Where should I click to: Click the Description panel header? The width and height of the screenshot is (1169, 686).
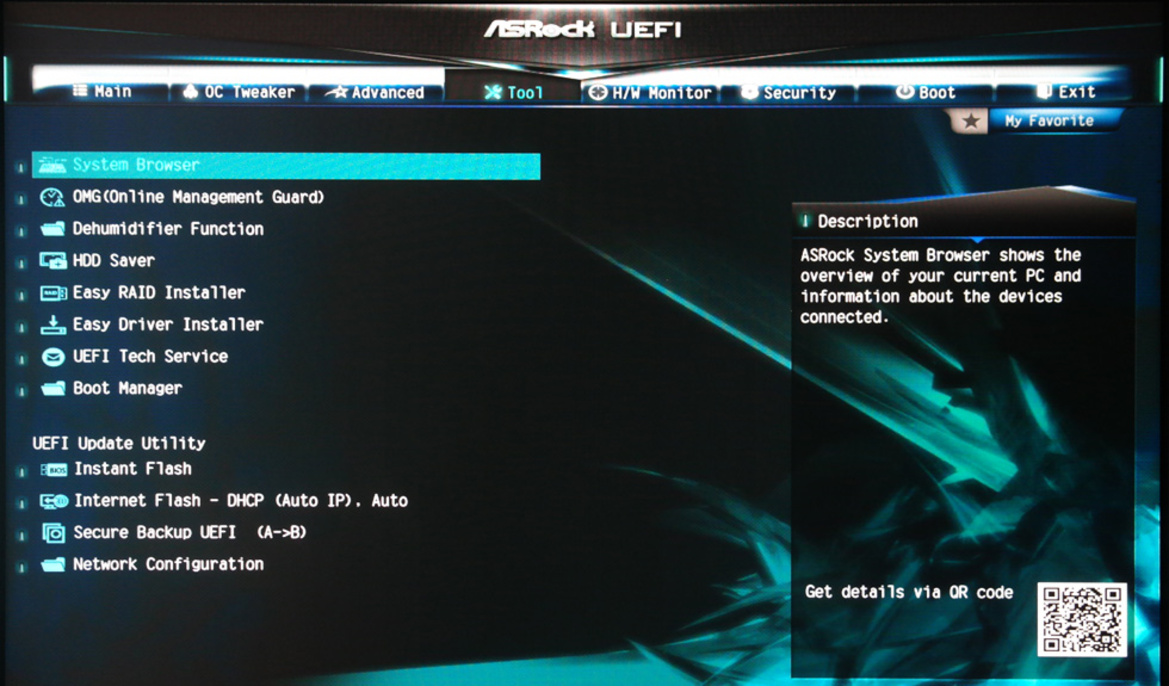[963, 221]
